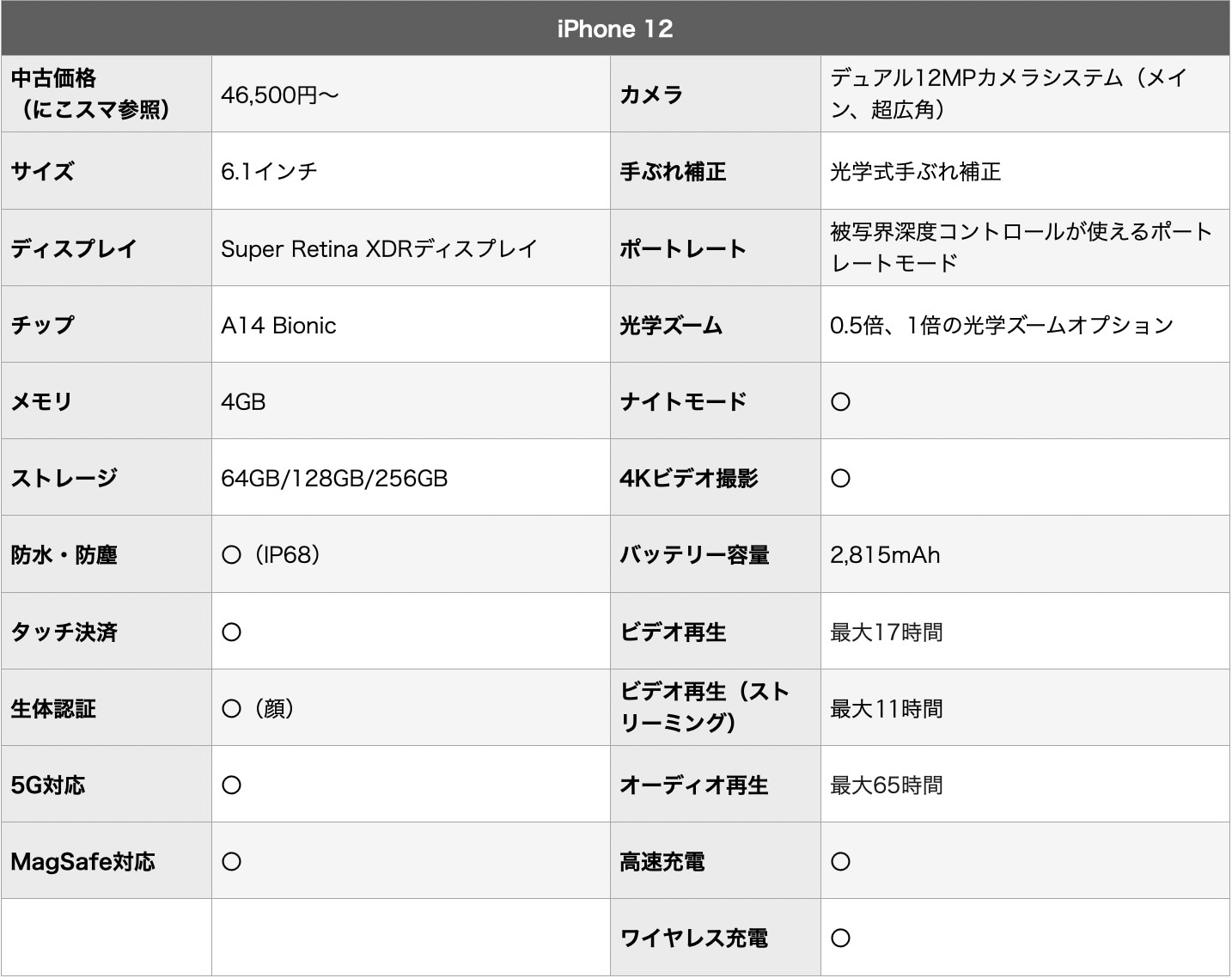The height and width of the screenshot is (978, 1232).
Task: Select the ディスプレイ label cell
Action: [x=107, y=248]
